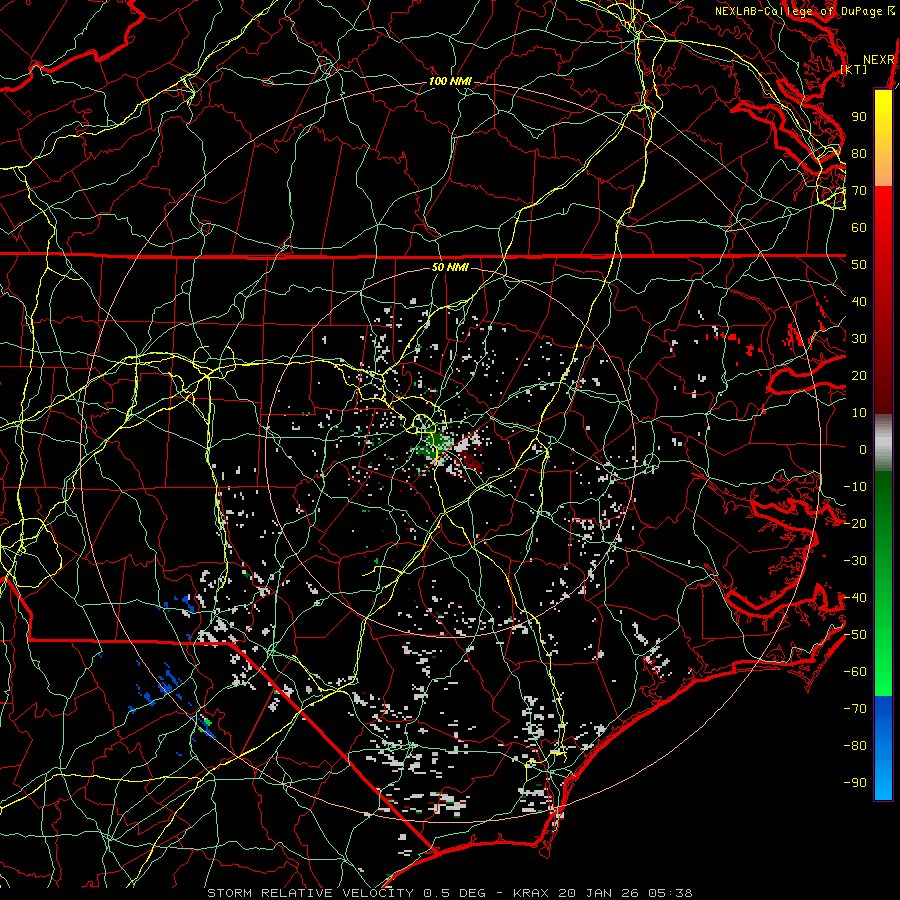Image resolution: width=900 pixels, height=900 pixels.
Task: Select the 10 value on the velocity scale
Action: 859,413
